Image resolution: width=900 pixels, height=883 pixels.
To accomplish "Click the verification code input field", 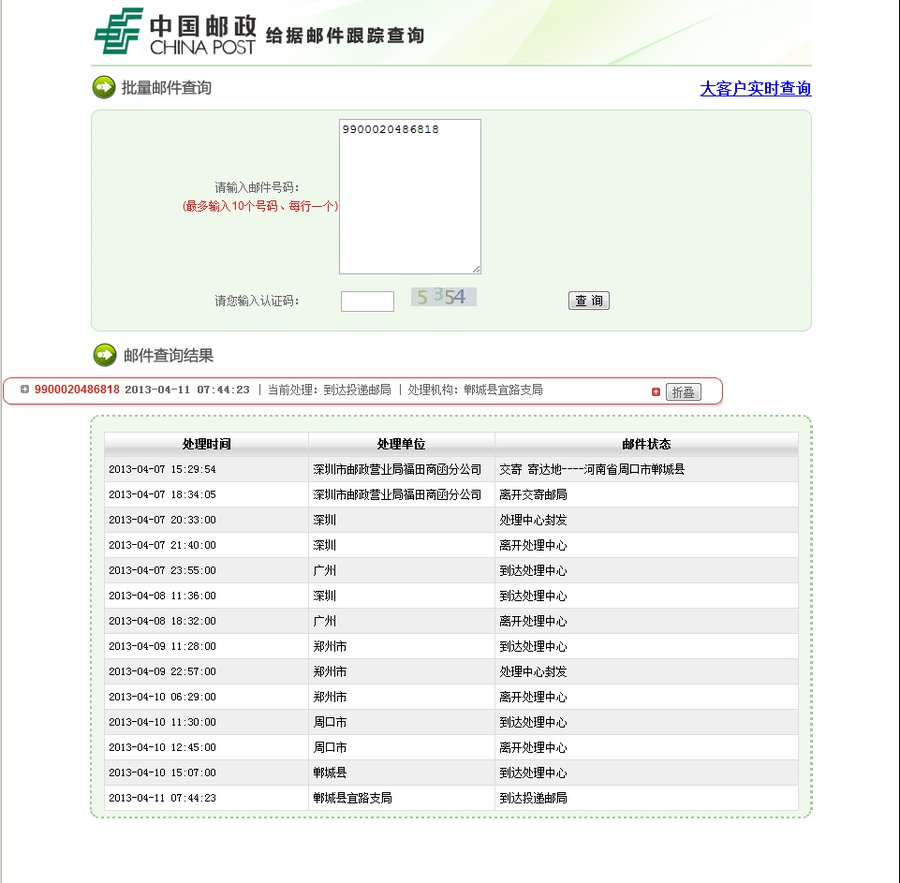I will (367, 301).
